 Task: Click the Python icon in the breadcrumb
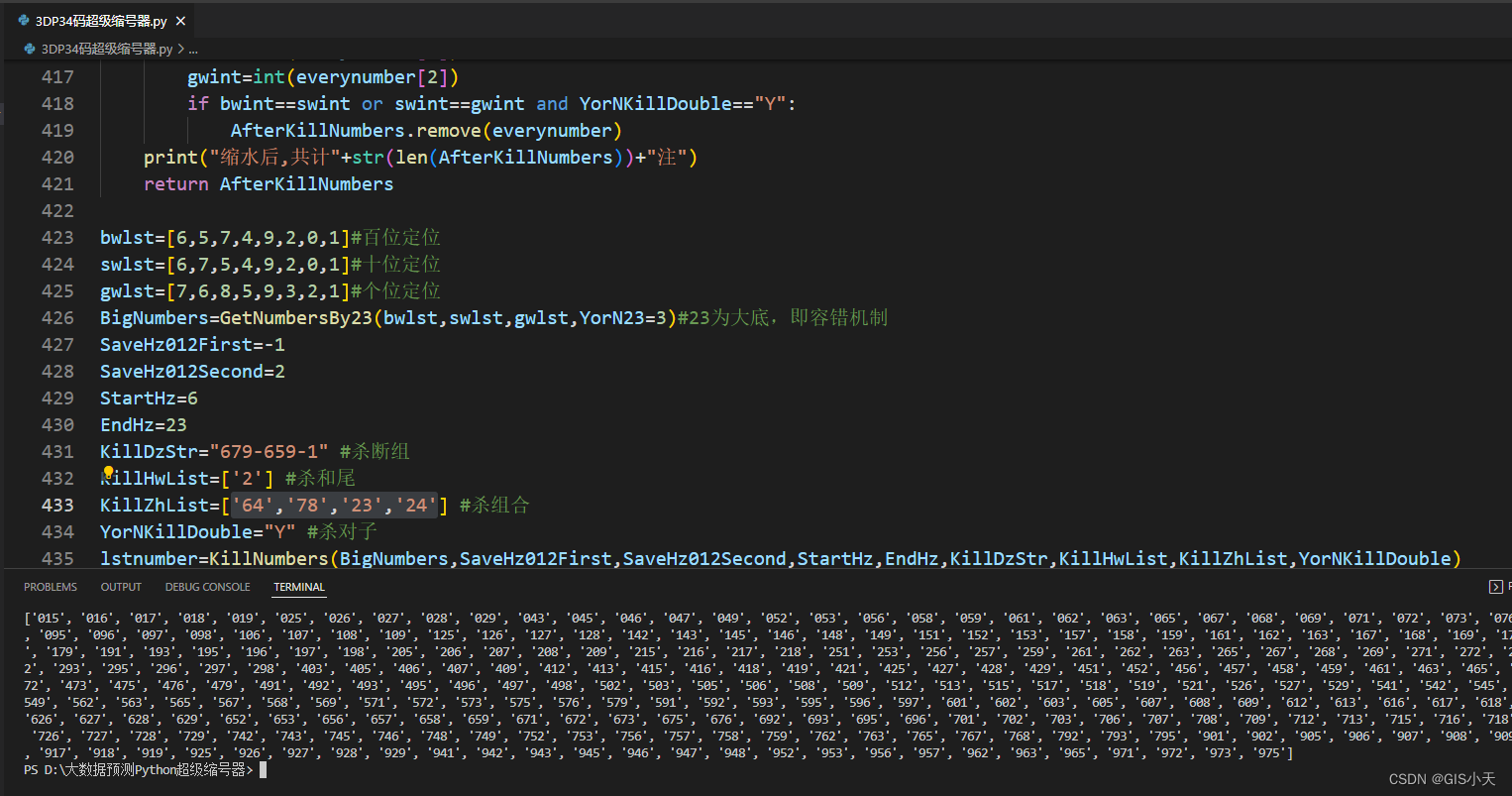pyautogui.click(x=30, y=49)
